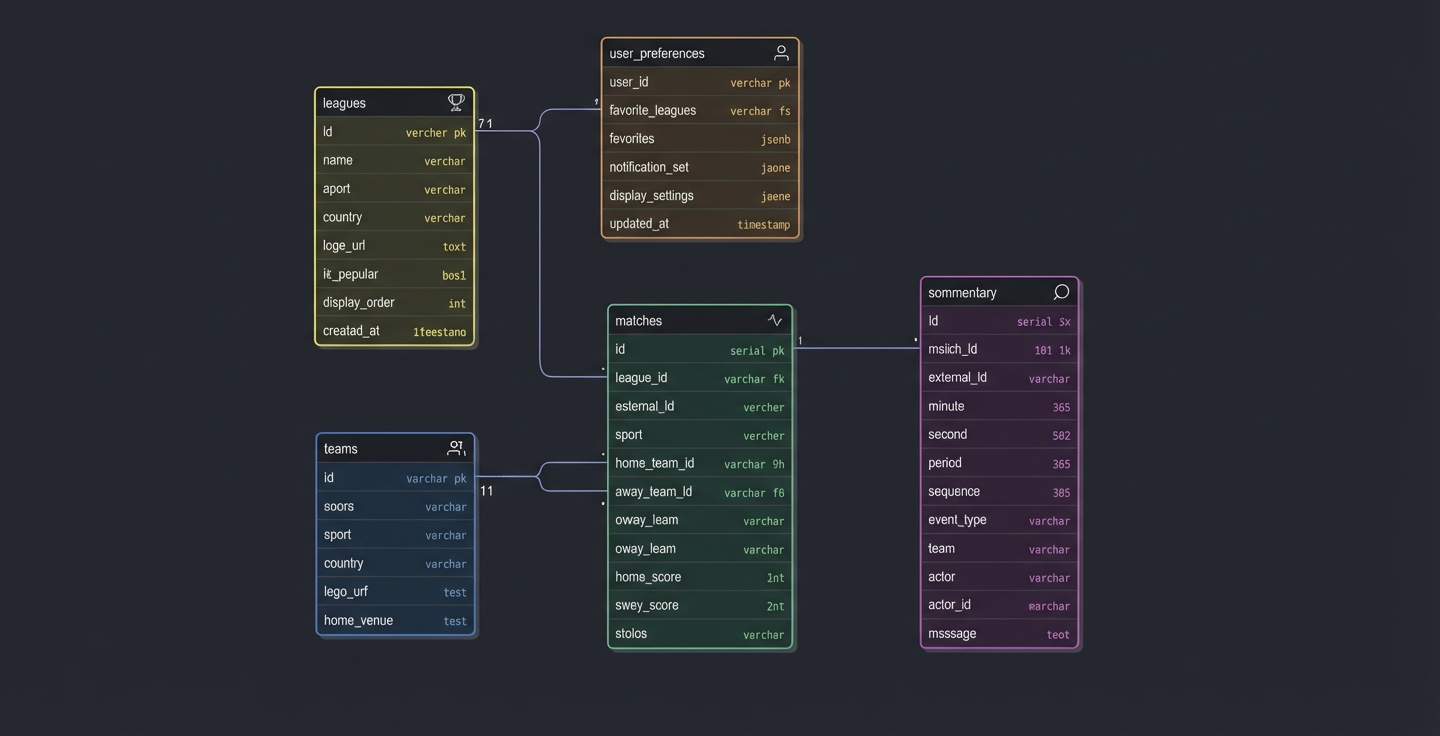Viewport: 1440px width, 736px height.
Task: Select the home_venue field in teams
Action: [395, 621]
